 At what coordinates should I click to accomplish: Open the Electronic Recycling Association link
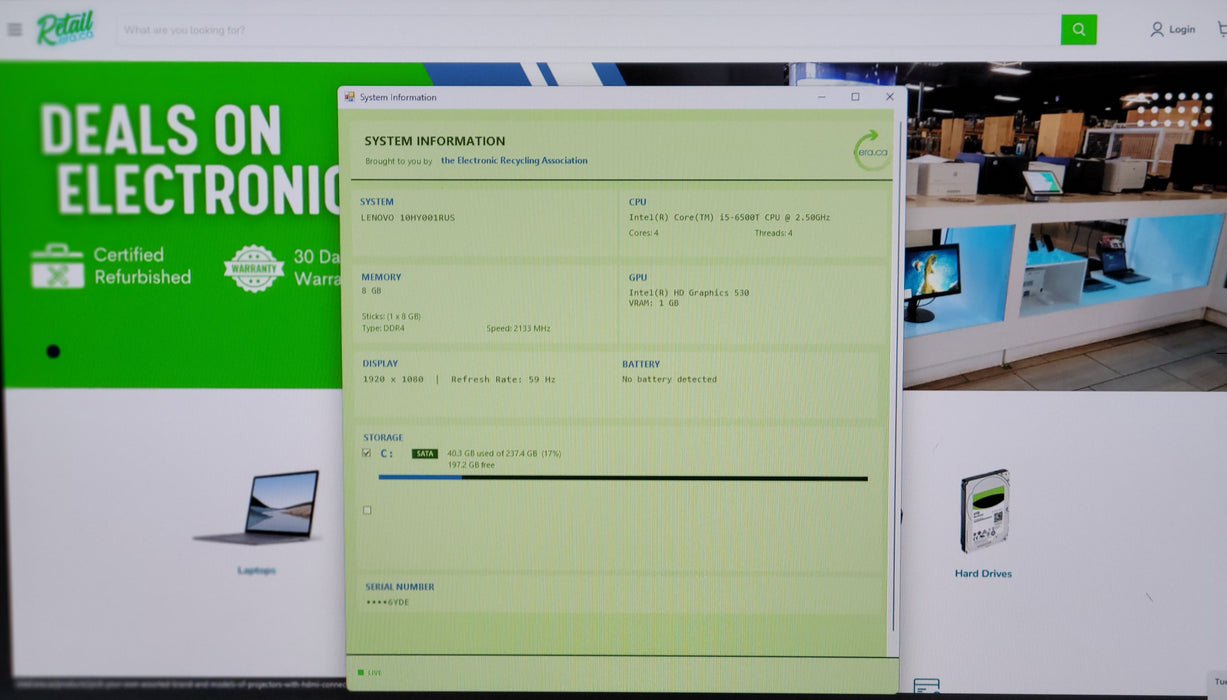(x=514, y=161)
